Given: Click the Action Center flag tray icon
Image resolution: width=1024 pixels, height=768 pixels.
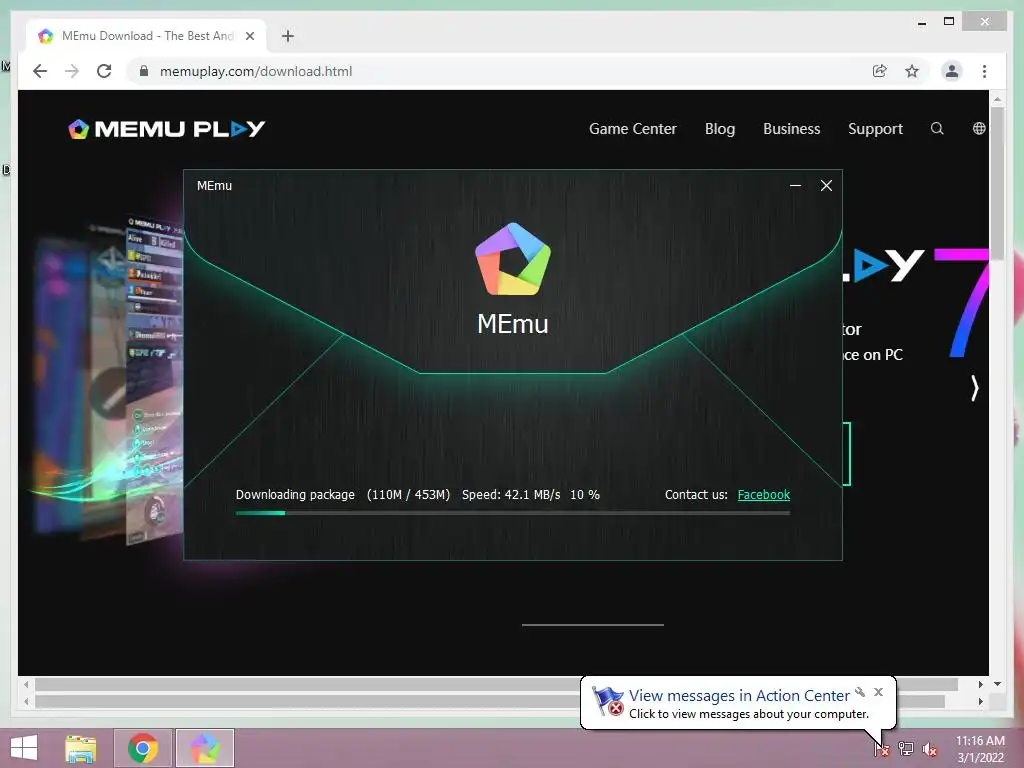Looking at the screenshot, I should pos(882,748).
